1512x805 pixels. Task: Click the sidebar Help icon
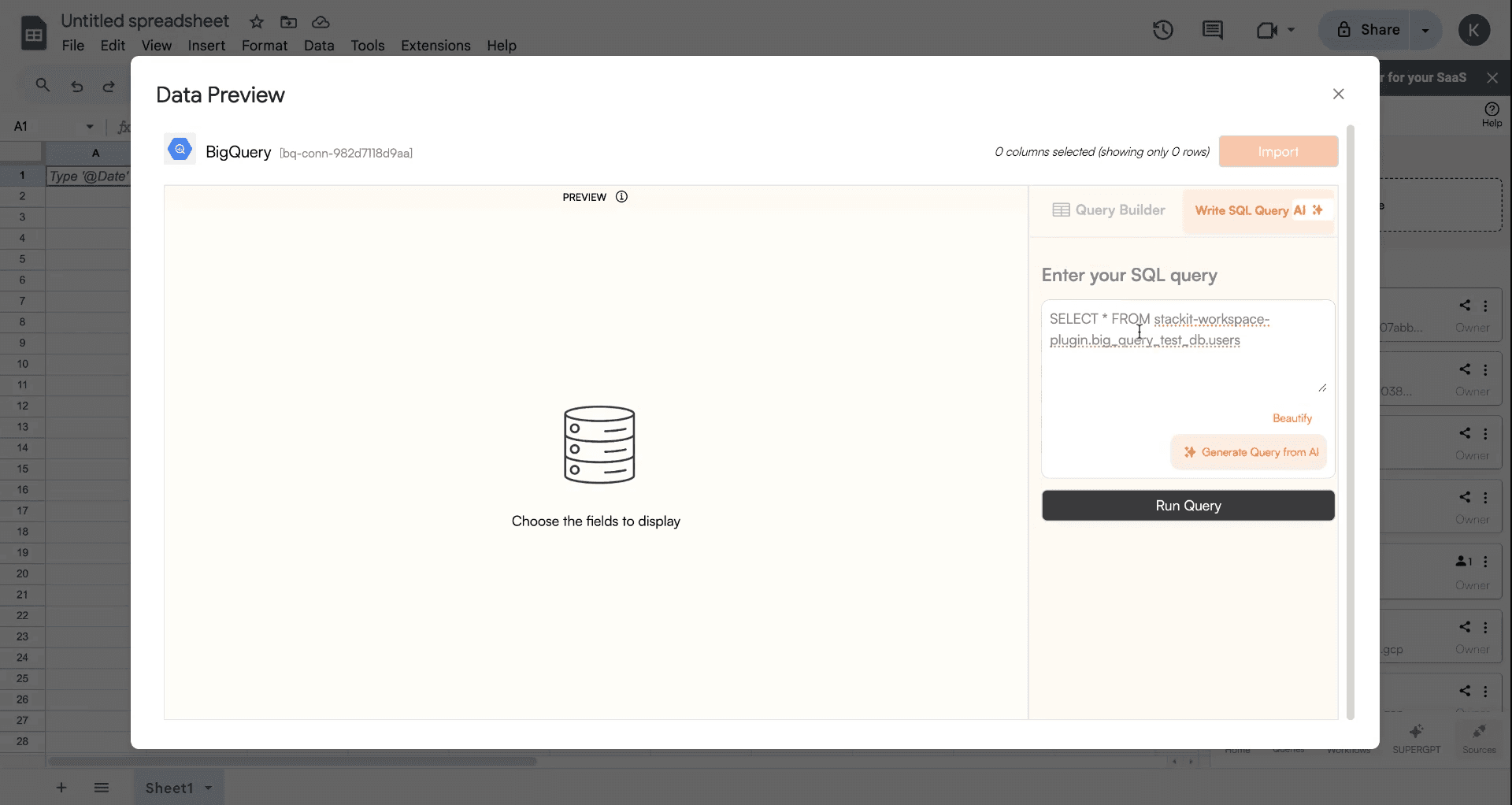(1492, 113)
